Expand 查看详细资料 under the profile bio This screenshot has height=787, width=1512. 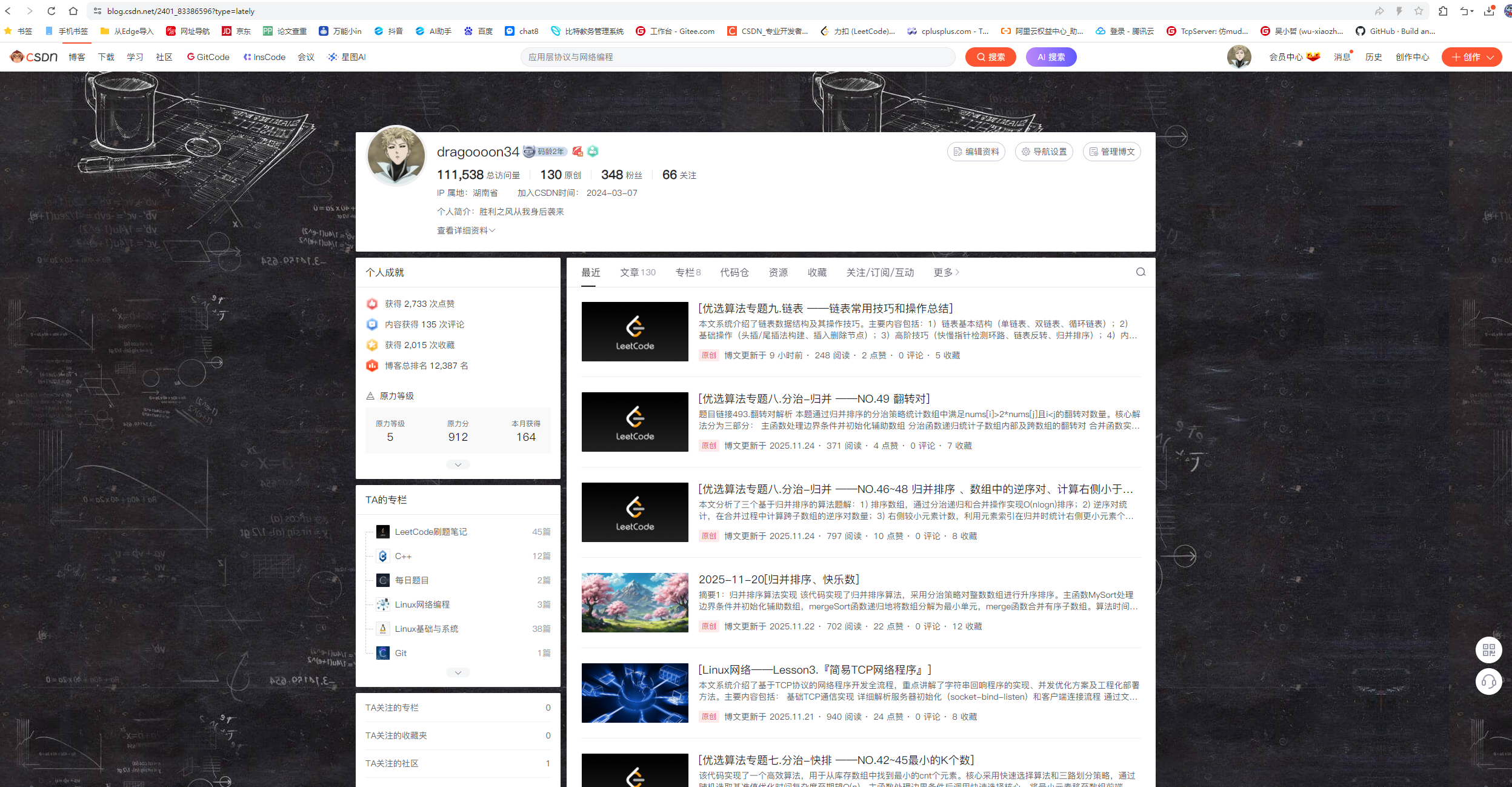coord(465,230)
